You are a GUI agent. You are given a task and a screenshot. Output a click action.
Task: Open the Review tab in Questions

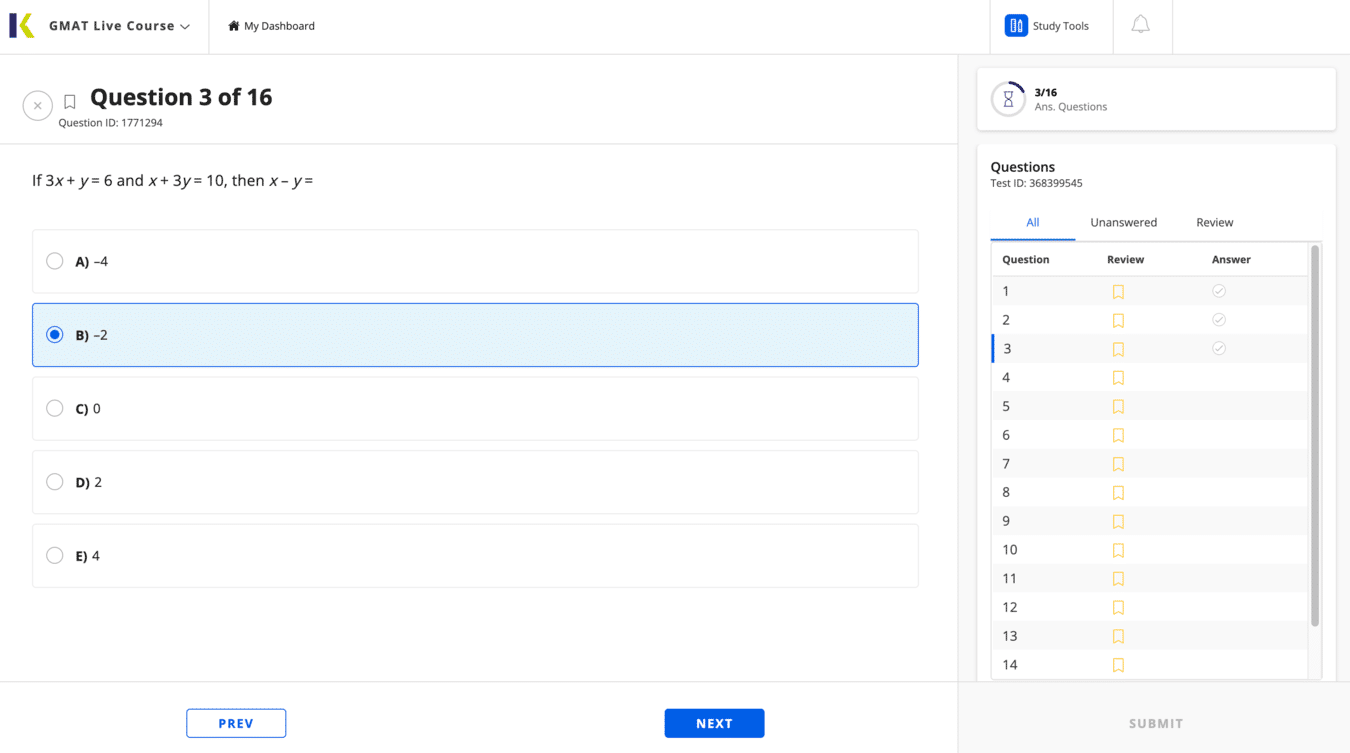(x=1214, y=222)
